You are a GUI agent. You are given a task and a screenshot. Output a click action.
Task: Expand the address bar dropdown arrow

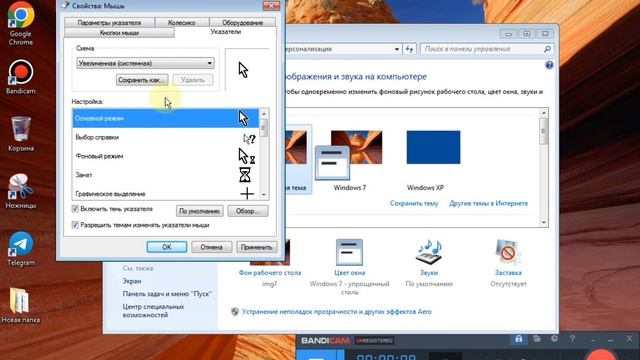pos(396,49)
